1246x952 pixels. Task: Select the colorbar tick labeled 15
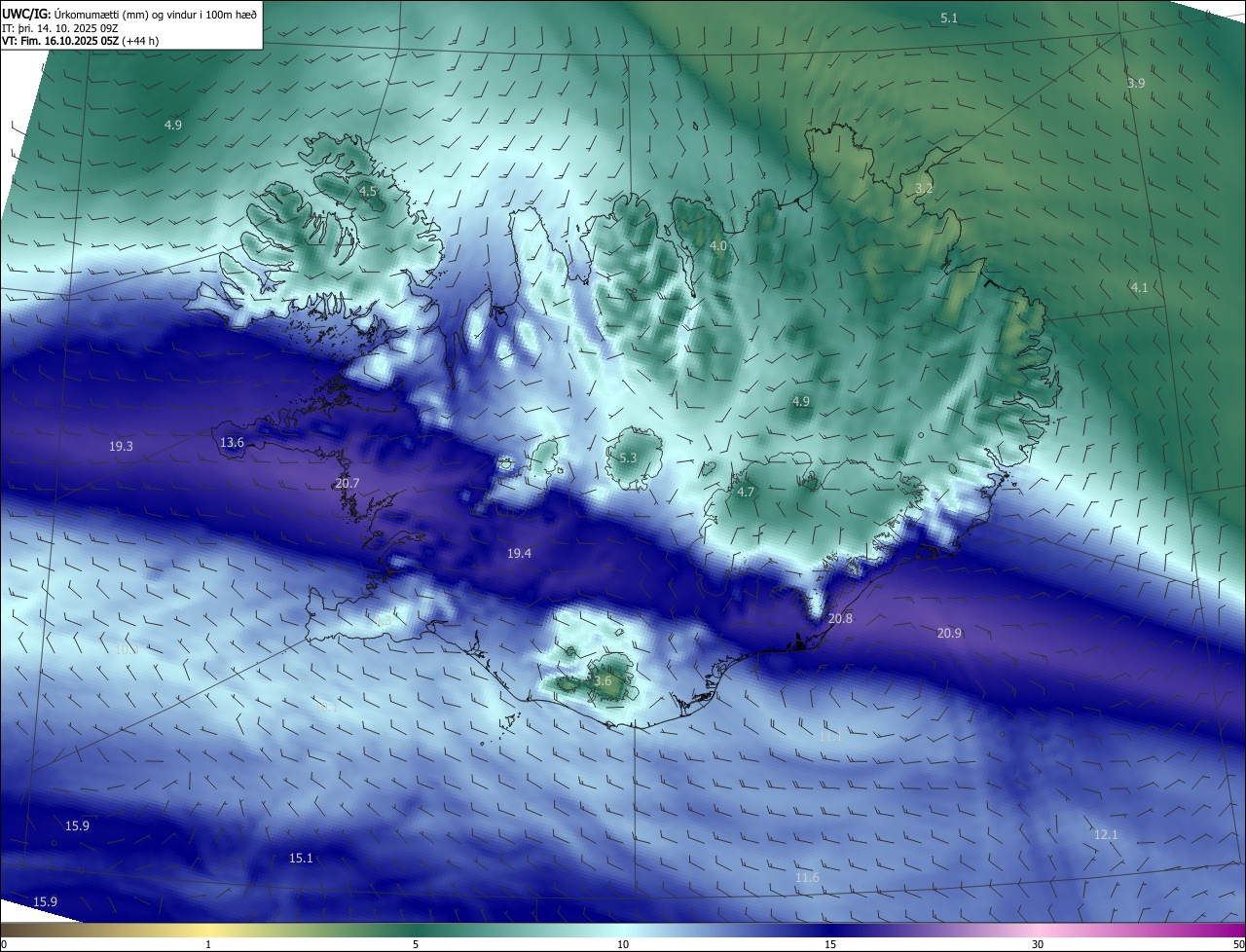(x=830, y=944)
